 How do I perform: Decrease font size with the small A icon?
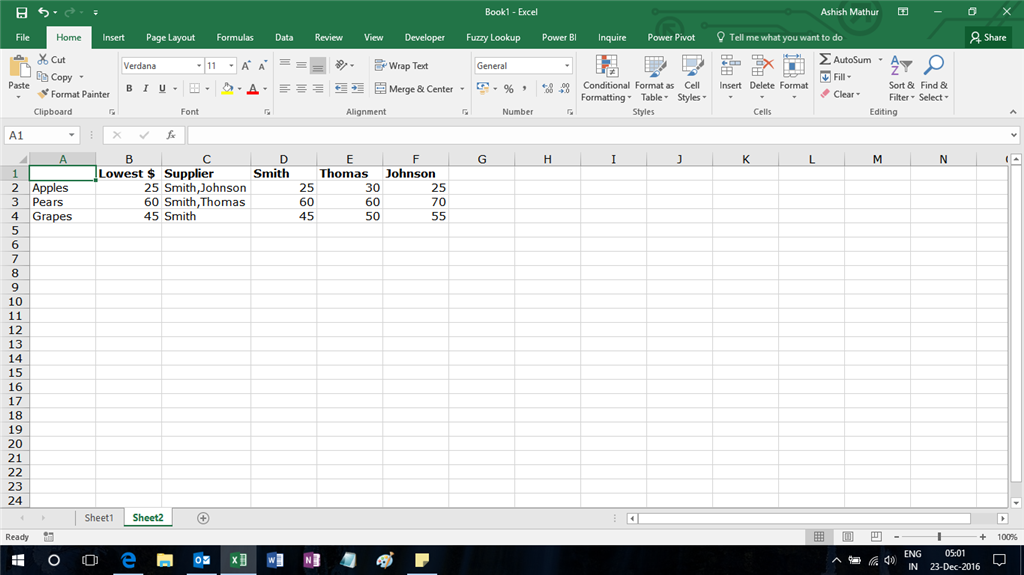[263, 66]
